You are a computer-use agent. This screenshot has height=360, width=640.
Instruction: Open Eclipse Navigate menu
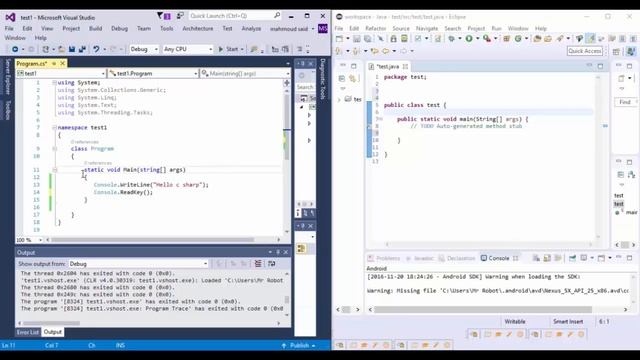(427, 29)
